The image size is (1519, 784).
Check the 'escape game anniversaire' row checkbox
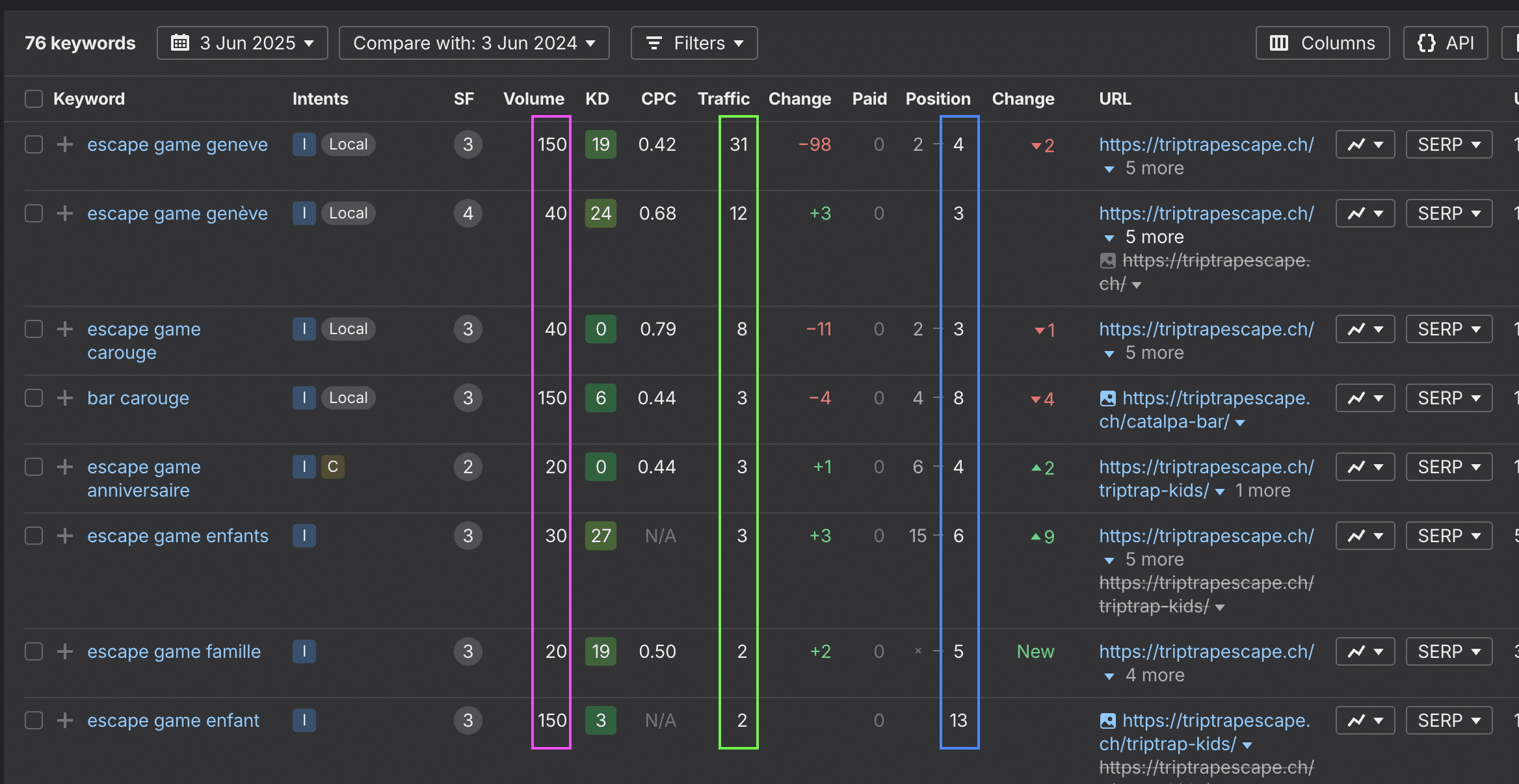[34, 467]
